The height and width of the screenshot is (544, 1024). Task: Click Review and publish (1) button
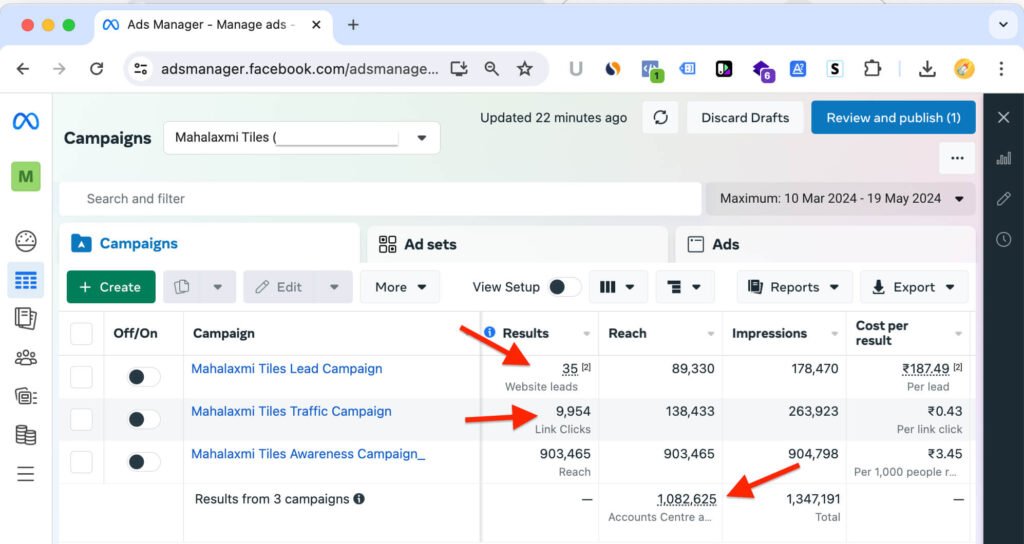(893, 118)
